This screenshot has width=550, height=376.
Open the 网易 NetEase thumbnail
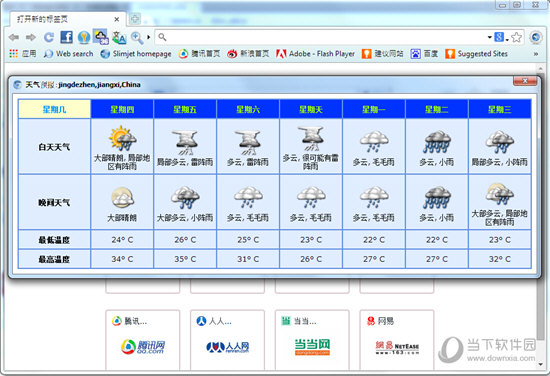click(397, 340)
